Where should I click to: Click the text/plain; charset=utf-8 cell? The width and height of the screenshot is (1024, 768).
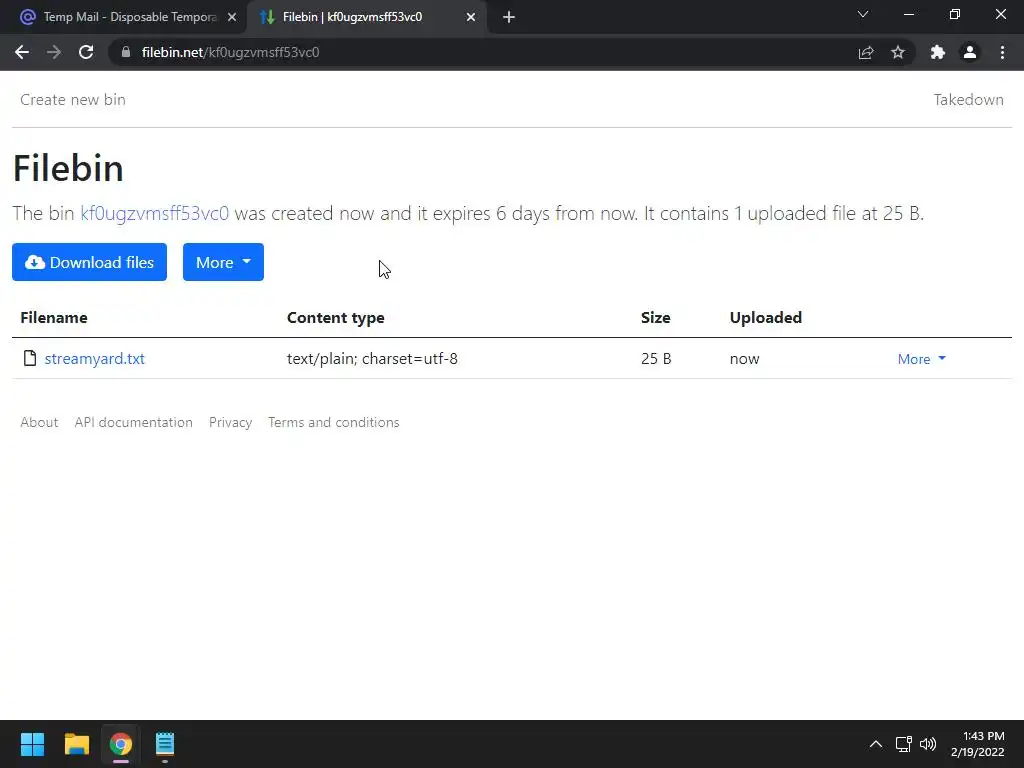372,359
